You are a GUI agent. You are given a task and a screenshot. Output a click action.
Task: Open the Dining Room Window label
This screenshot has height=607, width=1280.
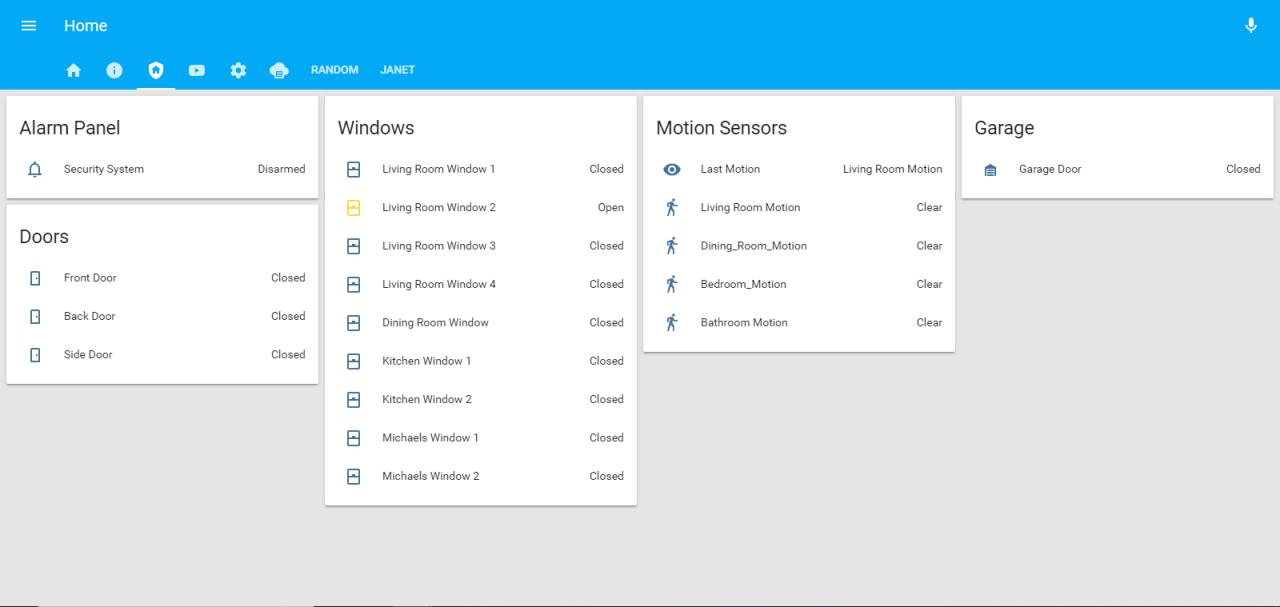point(435,323)
